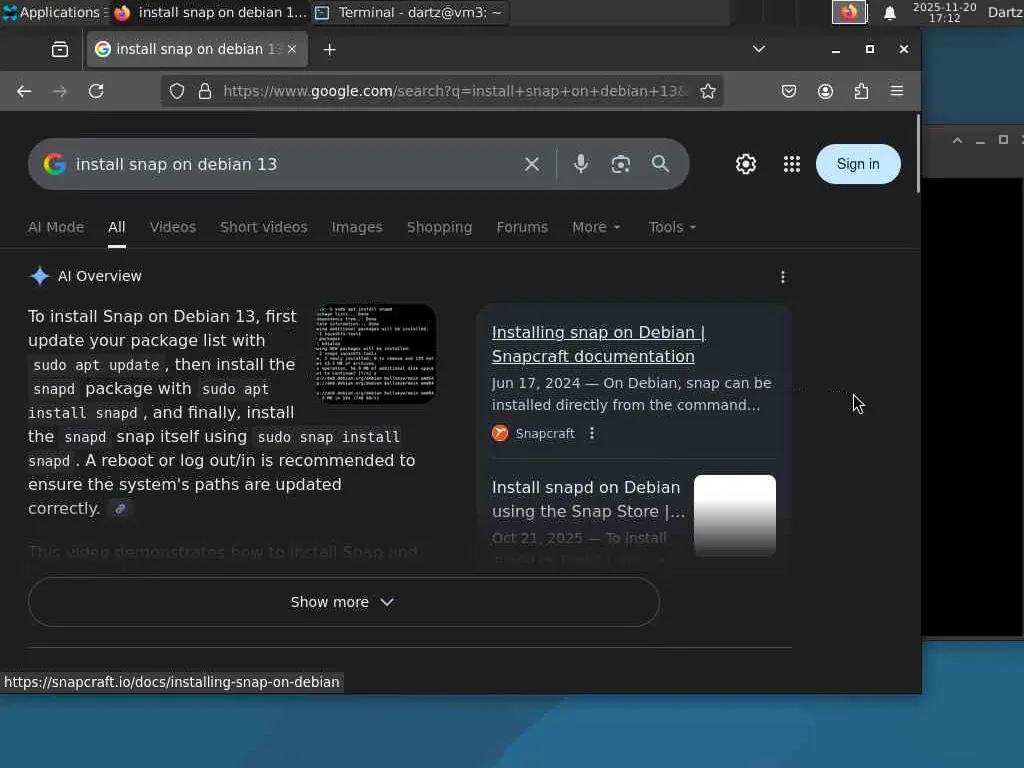
Task: Open the Firefox hamburger menu
Action: 897,91
